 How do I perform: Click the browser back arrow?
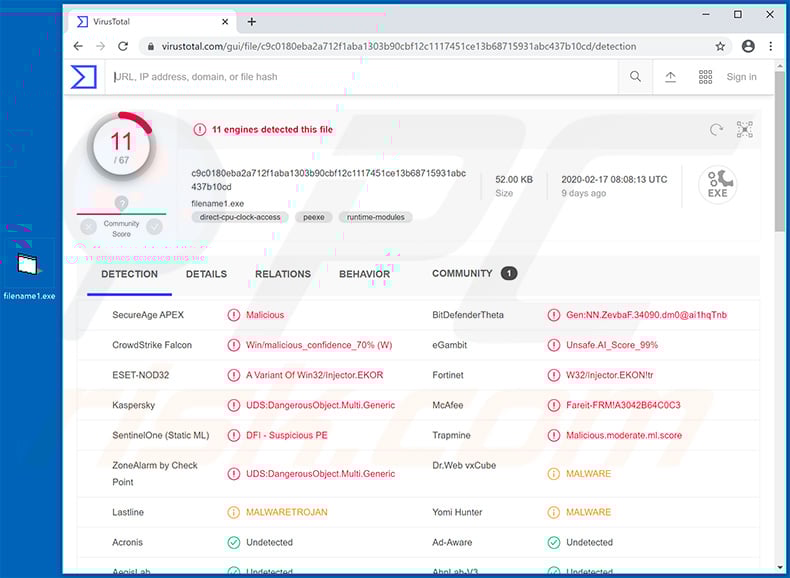78,46
